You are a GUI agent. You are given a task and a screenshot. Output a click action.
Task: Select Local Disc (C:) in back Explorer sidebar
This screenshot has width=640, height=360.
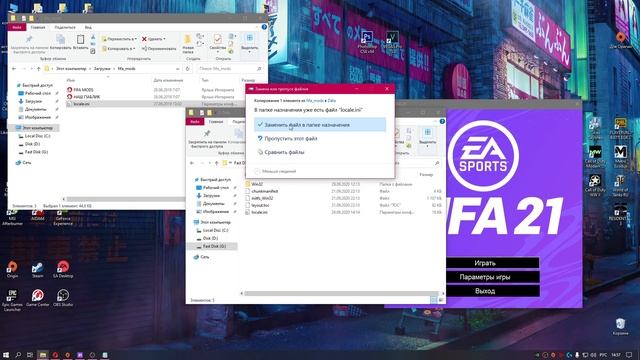point(37,136)
